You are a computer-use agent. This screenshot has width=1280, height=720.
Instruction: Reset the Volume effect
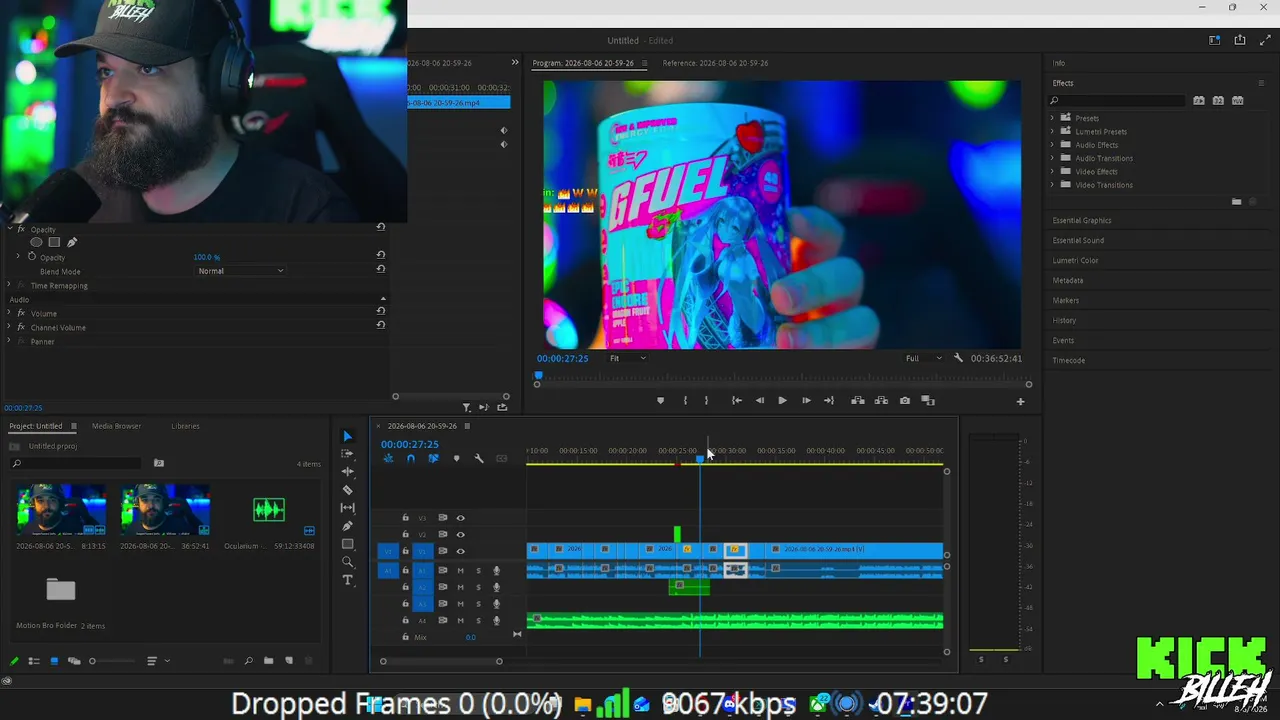tap(381, 312)
